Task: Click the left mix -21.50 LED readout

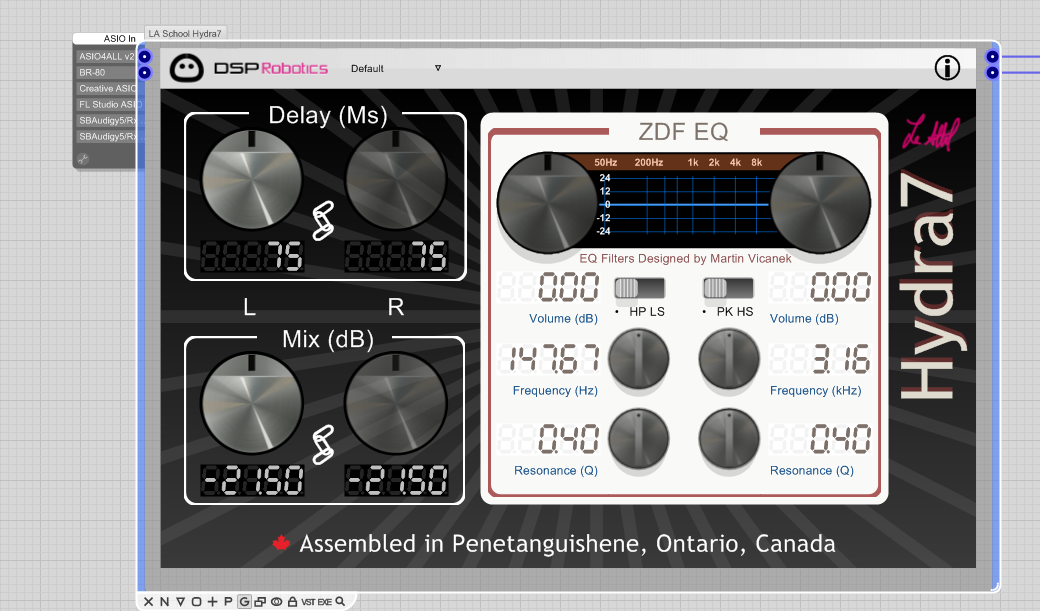Action: click(252, 481)
